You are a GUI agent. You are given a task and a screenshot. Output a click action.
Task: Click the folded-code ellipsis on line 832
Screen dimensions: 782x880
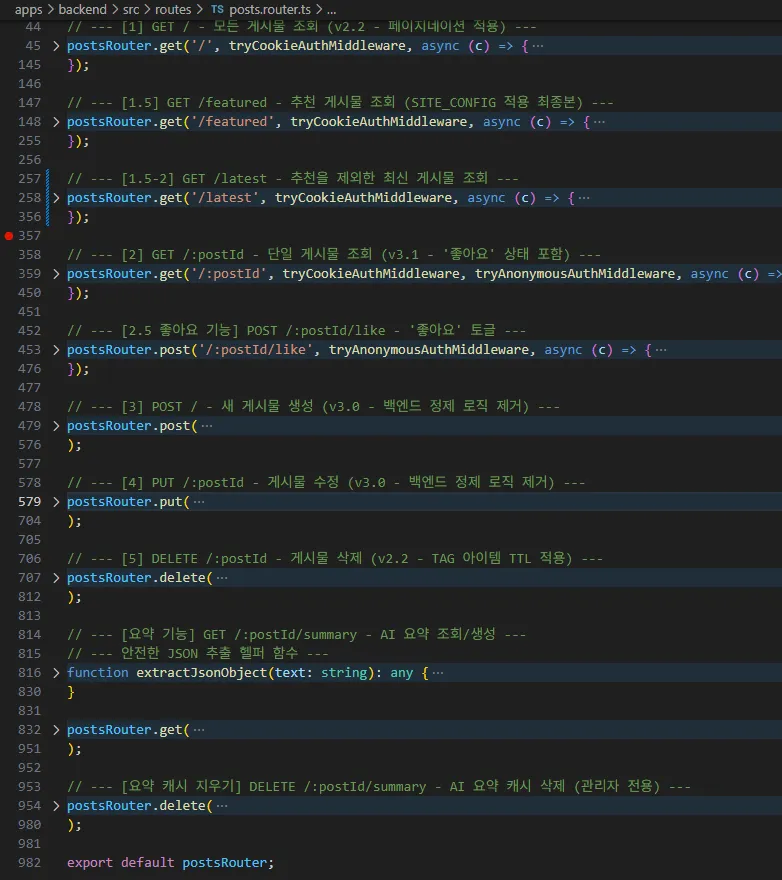coord(199,730)
